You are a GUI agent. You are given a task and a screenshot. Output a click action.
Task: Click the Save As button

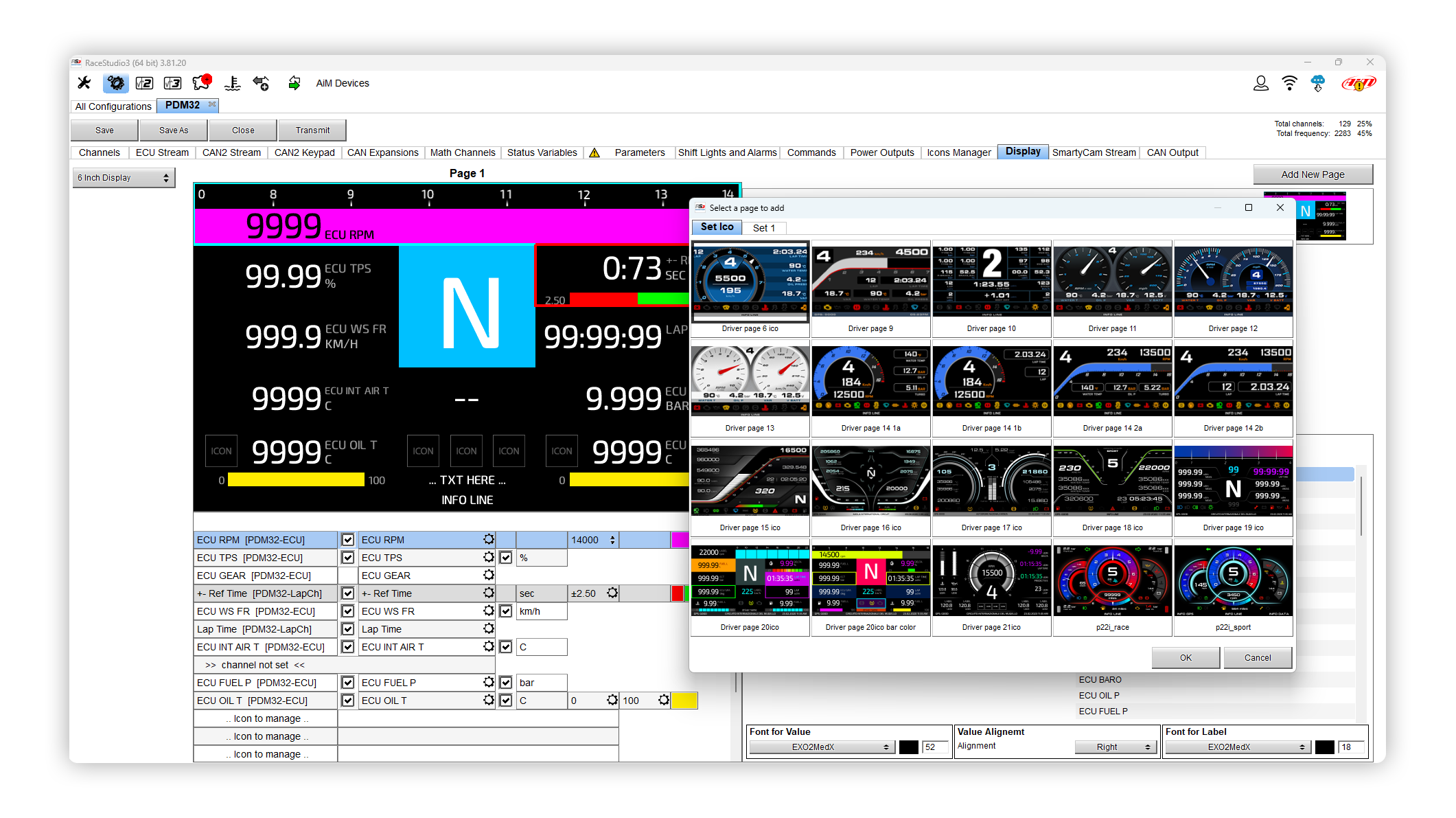(x=174, y=130)
